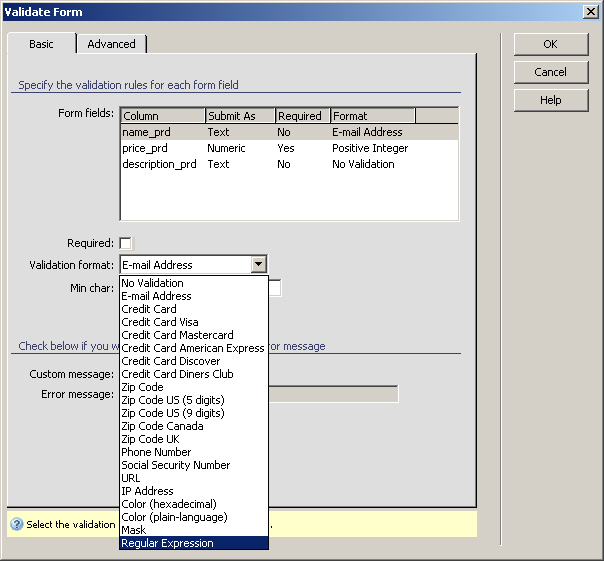
Task: Open the Validation format dropdown arrow
Action: click(259, 265)
